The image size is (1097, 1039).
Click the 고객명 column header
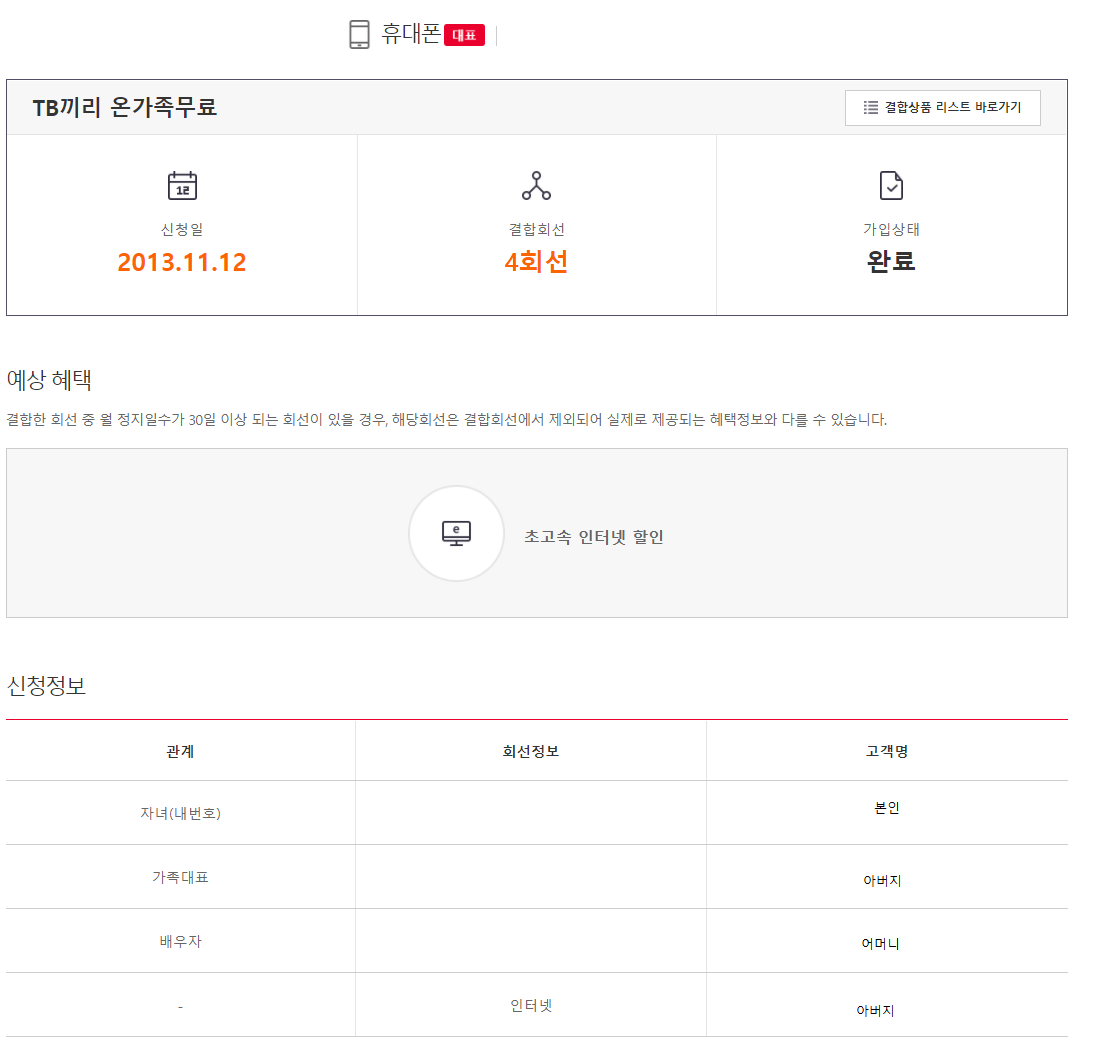886,751
